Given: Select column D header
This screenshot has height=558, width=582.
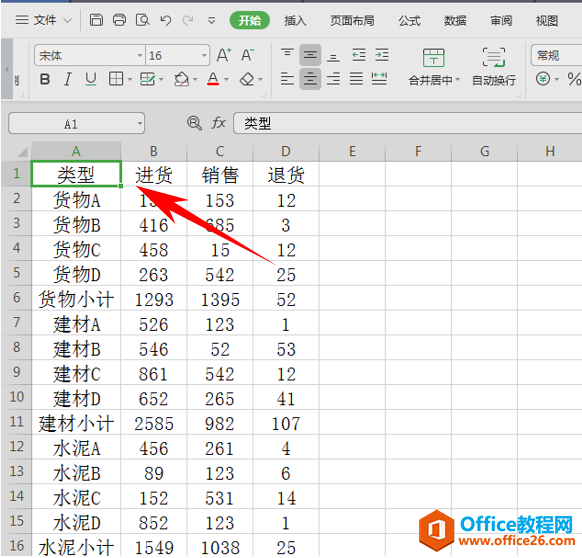Looking at the screenshot, I should (x=285, y=151).
